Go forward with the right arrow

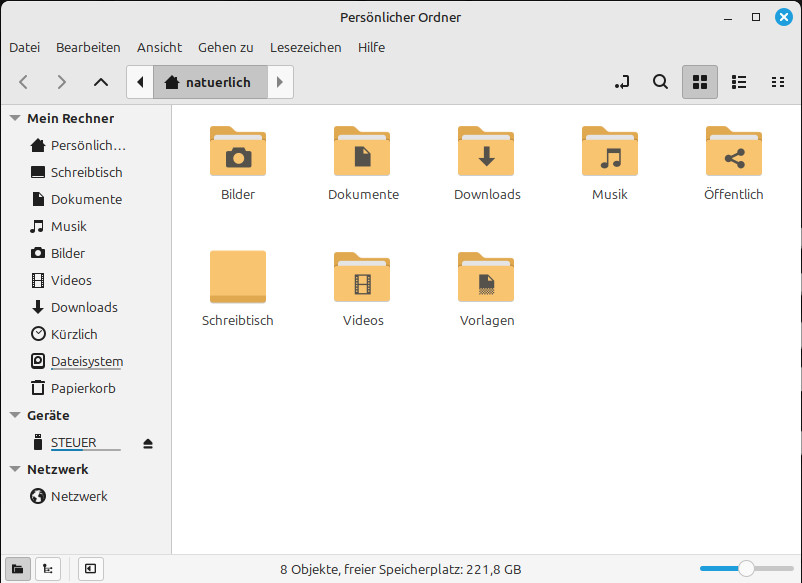61,82
